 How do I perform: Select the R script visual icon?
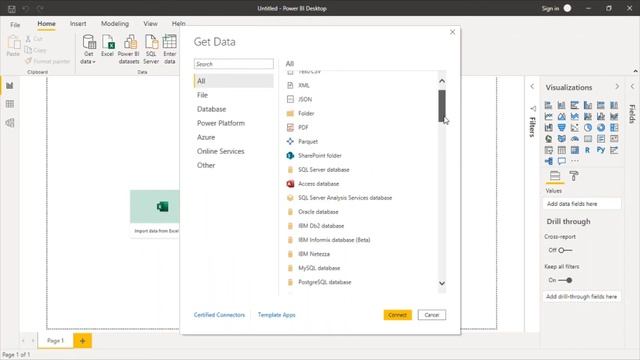587,150
